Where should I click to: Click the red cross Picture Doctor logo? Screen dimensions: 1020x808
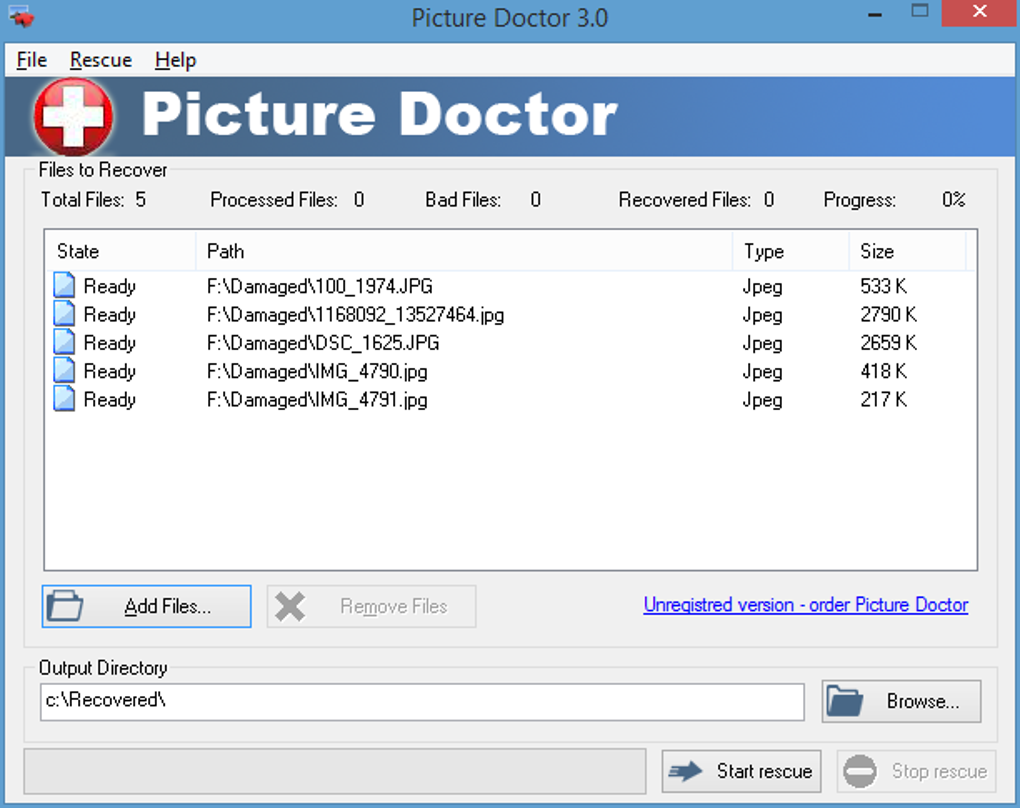click(73, 117)
